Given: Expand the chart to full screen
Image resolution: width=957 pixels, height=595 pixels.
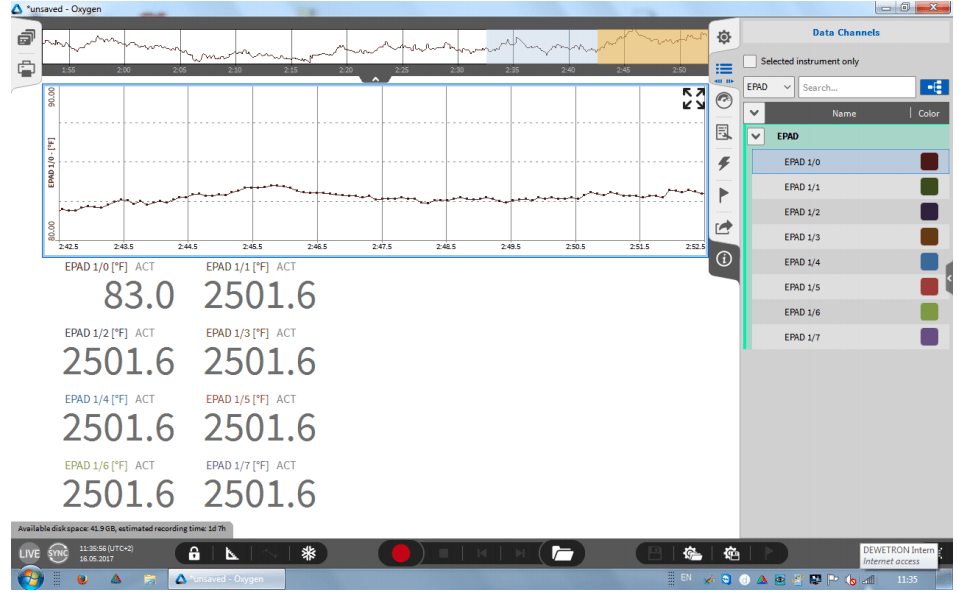Looking at the screenshot, I should point(693,98).
